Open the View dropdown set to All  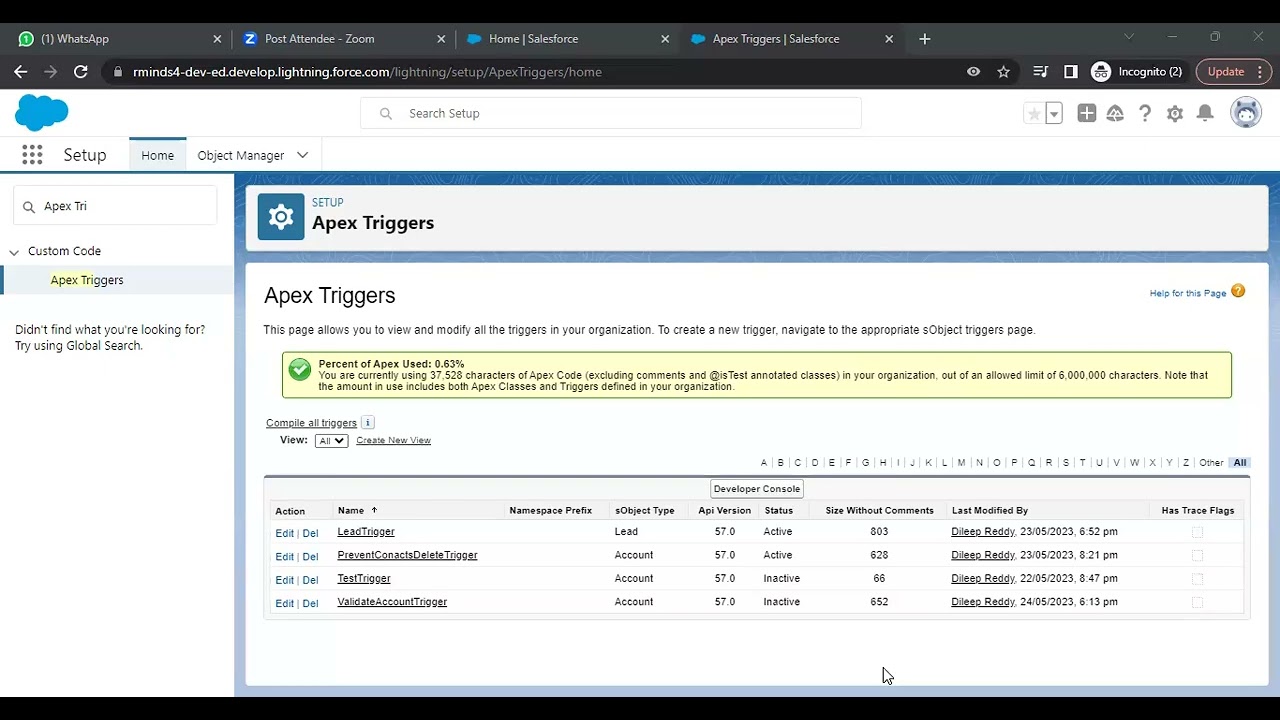[331, 441]
